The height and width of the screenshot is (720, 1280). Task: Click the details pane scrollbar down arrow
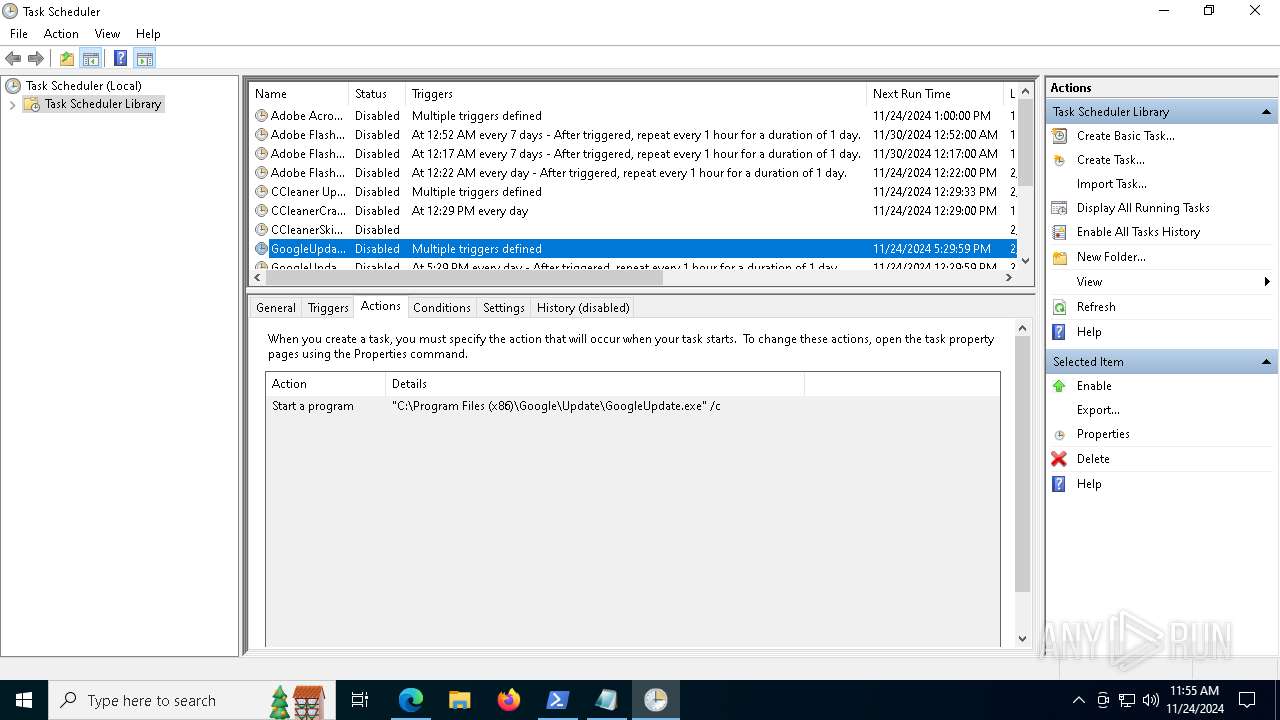click(1022, 638)
